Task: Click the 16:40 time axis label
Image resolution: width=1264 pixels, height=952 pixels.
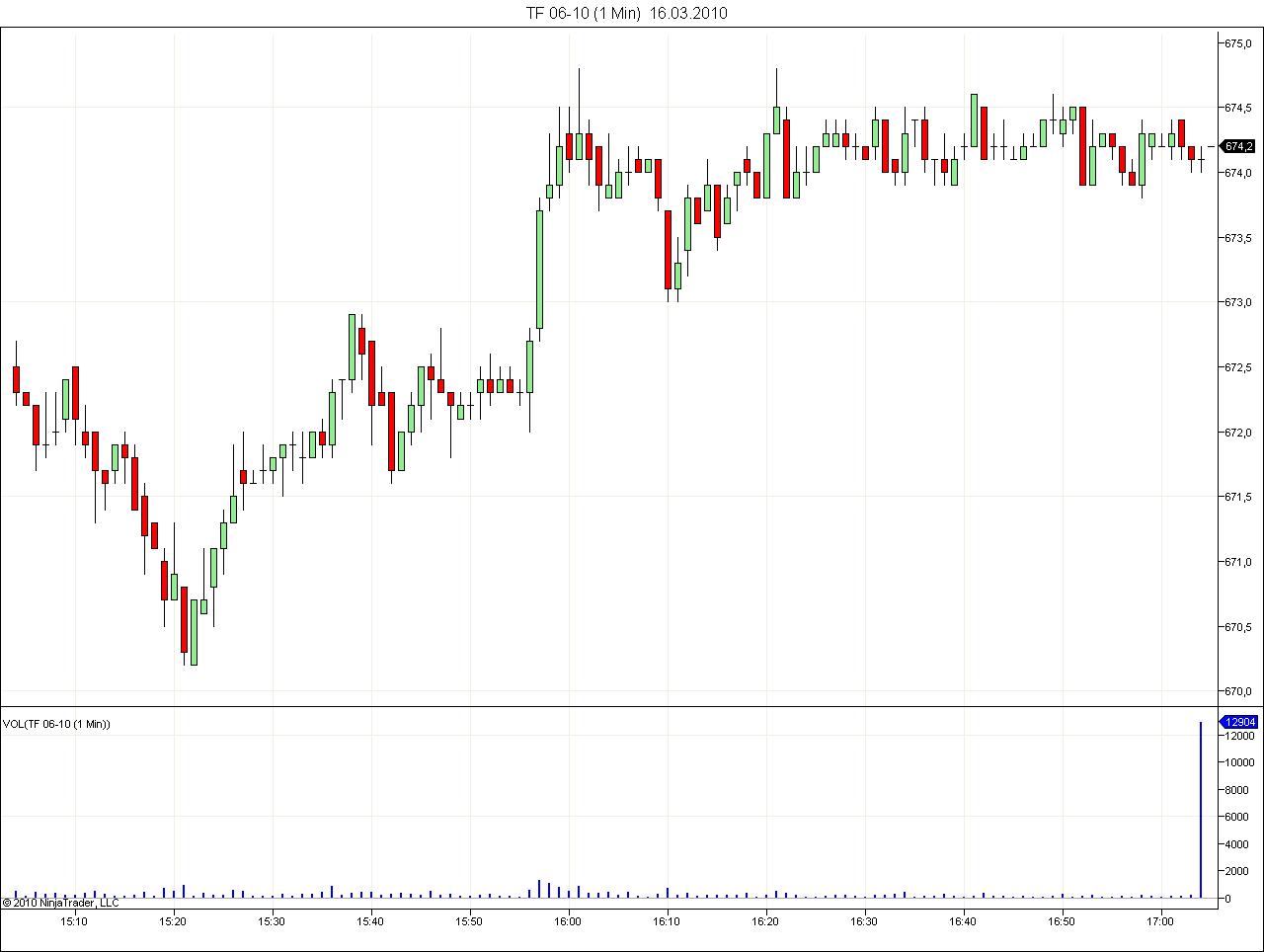Action: pos(963,921)
